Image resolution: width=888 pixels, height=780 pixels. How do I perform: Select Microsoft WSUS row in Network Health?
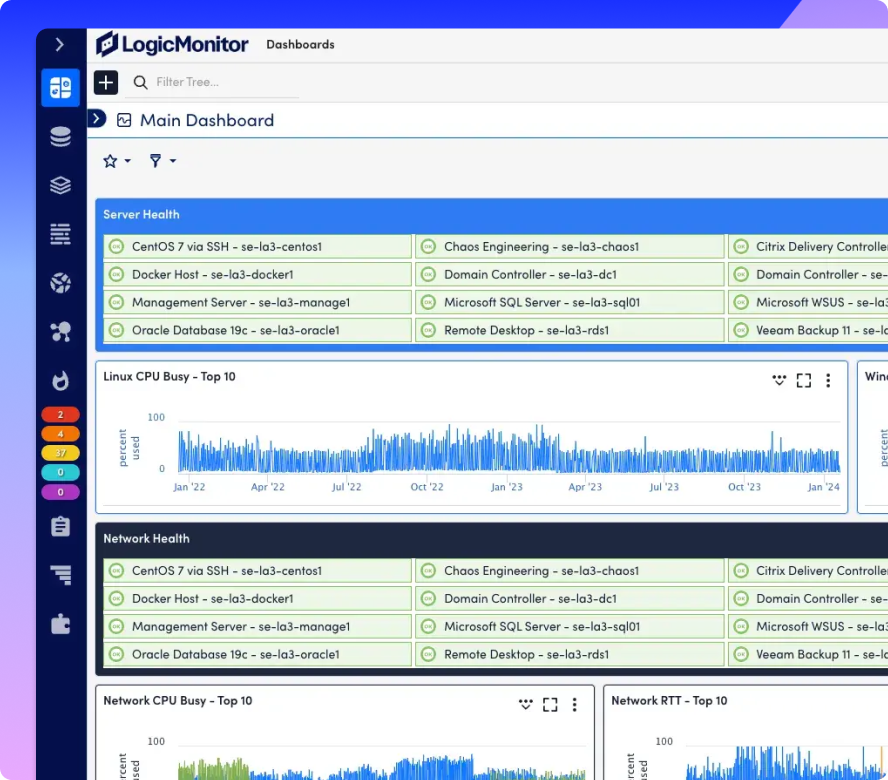808,626
